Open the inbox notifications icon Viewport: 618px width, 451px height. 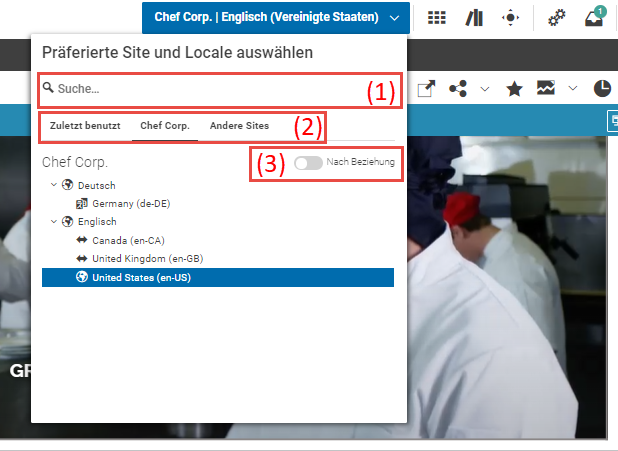[x=594, y=17]
